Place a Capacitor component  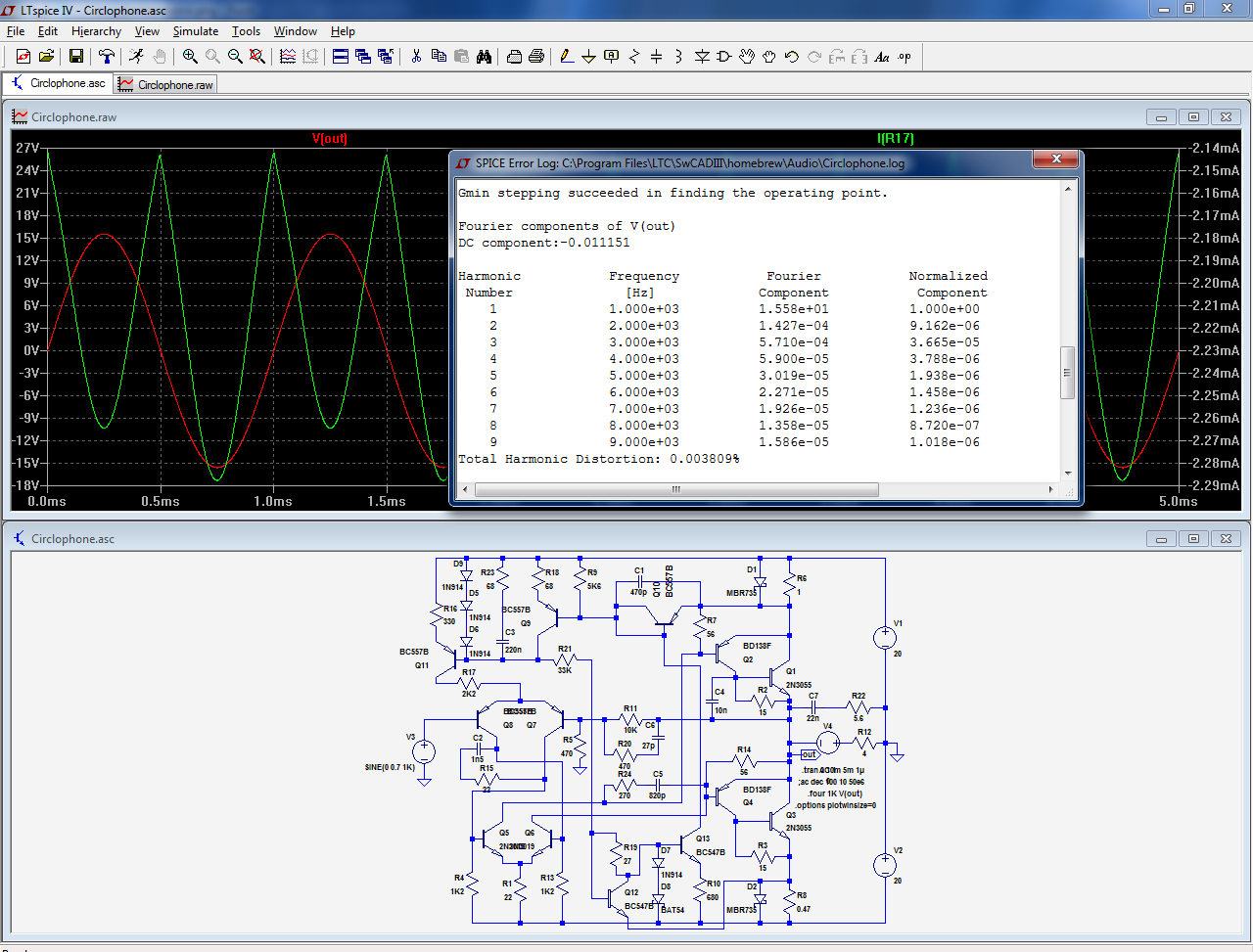point(657,57)
